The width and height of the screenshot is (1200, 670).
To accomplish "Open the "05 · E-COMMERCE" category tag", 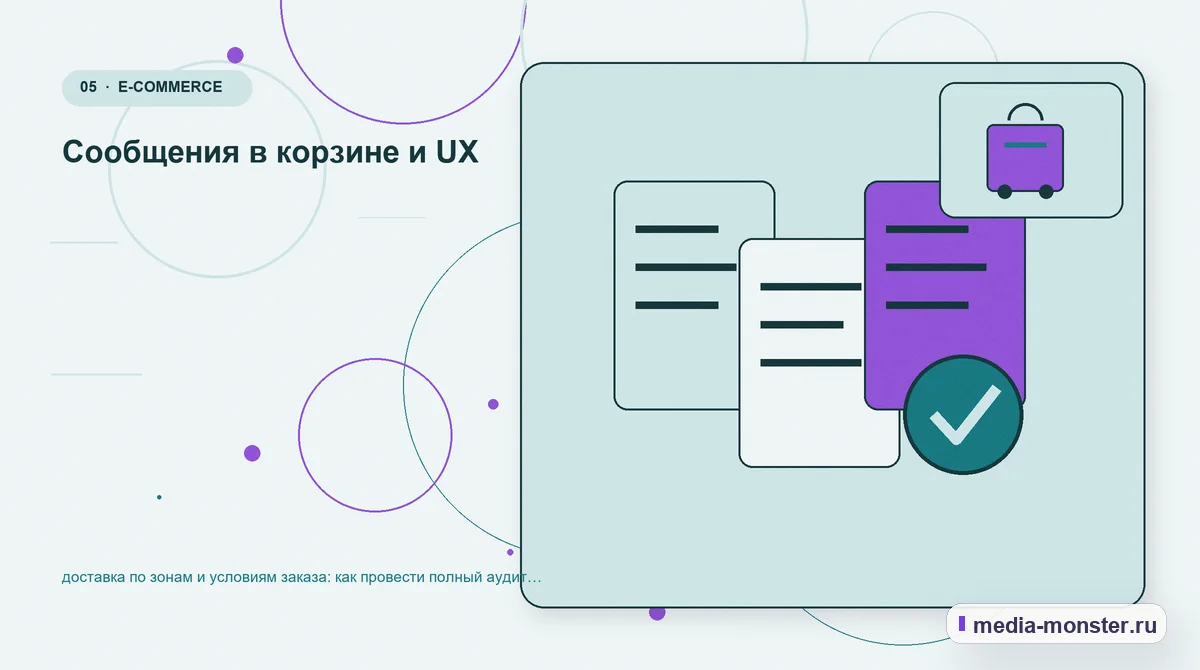I will tap(157, 88).
